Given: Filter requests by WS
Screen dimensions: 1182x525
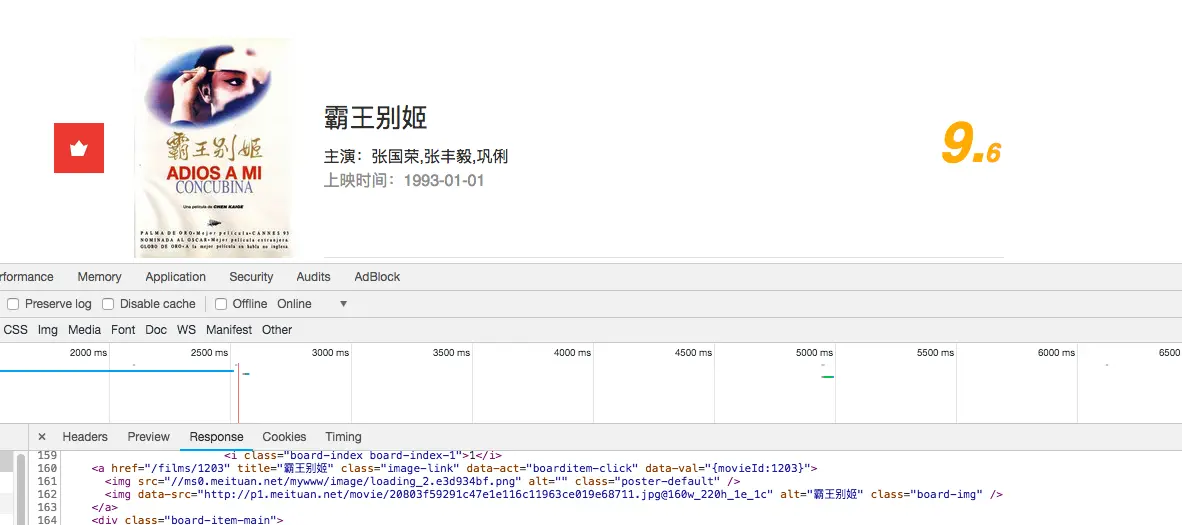Looking at the screenshot, I should (186, 330).
